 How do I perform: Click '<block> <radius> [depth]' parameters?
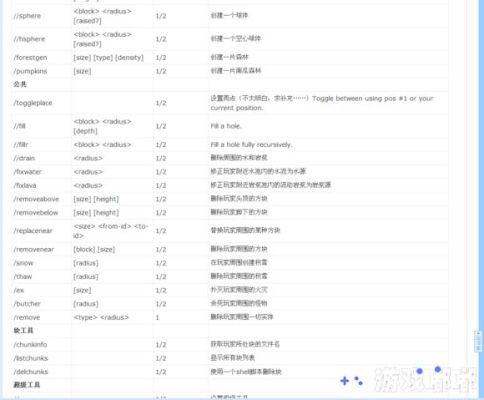click(x=102, y=126)
